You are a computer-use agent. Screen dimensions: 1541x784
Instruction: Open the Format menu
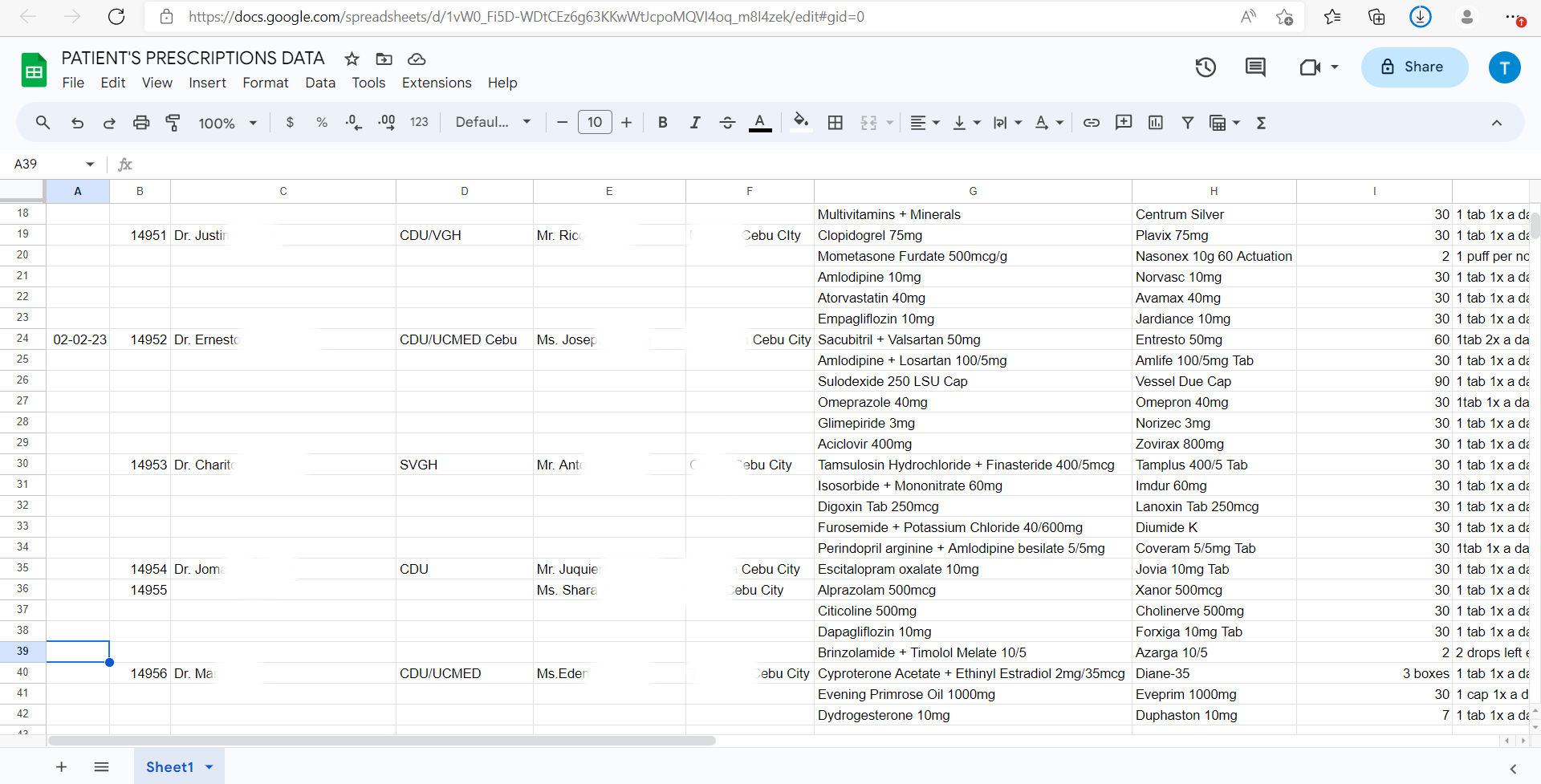point(266,83)
